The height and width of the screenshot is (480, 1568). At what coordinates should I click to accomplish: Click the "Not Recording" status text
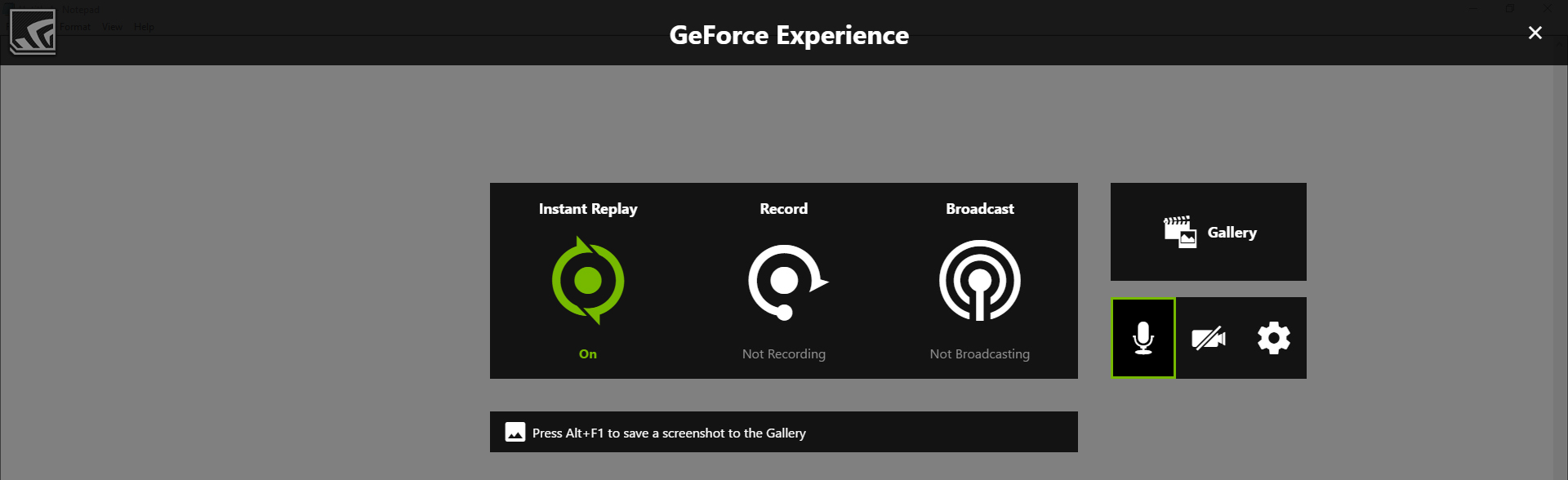pos(784,353)
